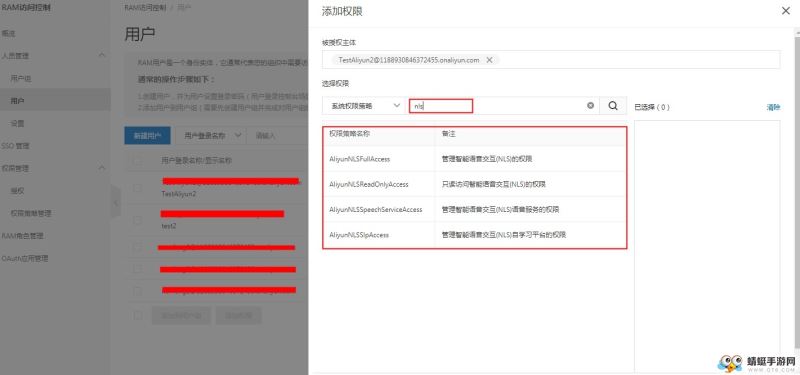Viewport: 800px width, 375px height.
Task: Clear the nls search text icon
Action: (x=590, y=106)
